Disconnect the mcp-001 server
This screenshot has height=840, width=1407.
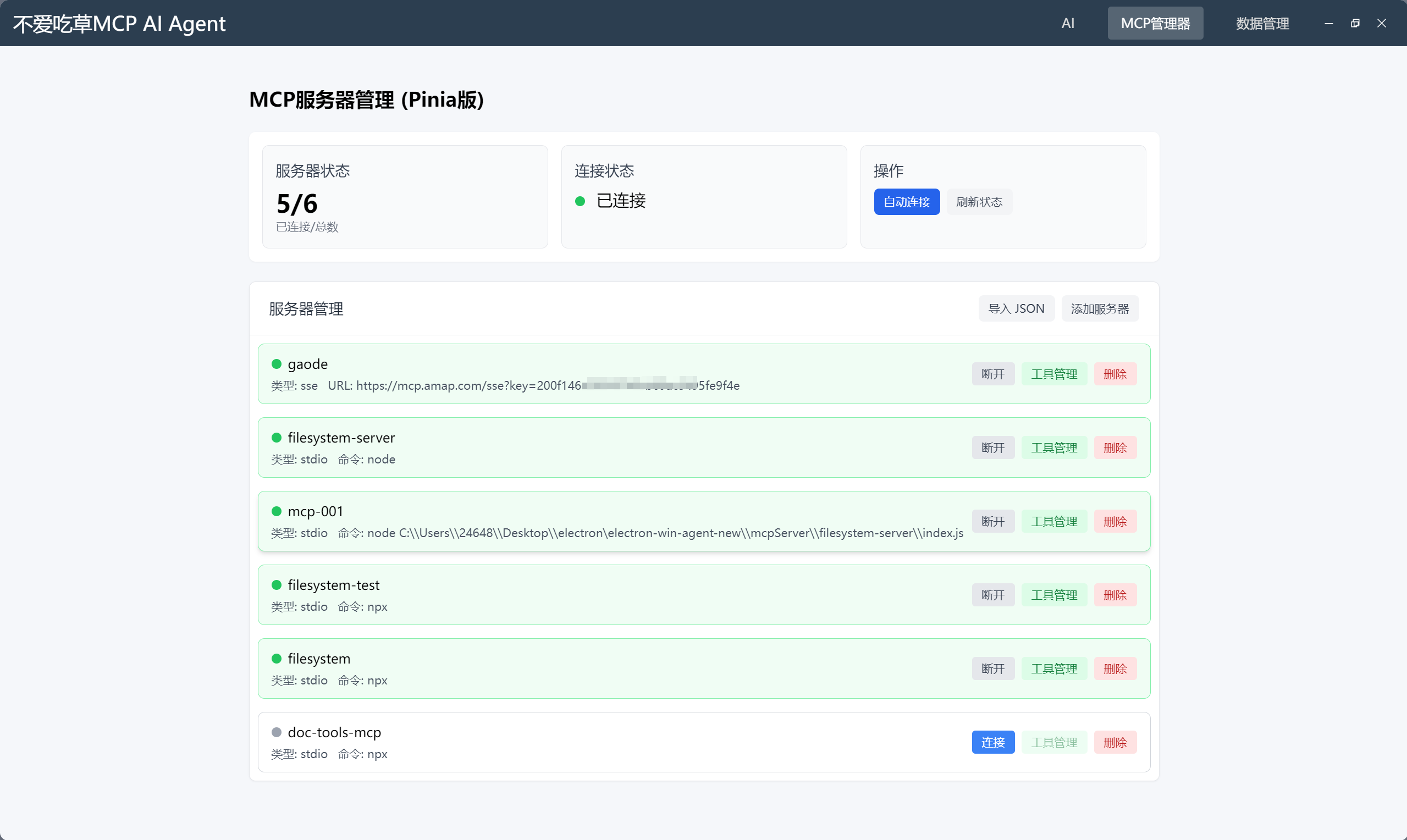click(994, 521)
